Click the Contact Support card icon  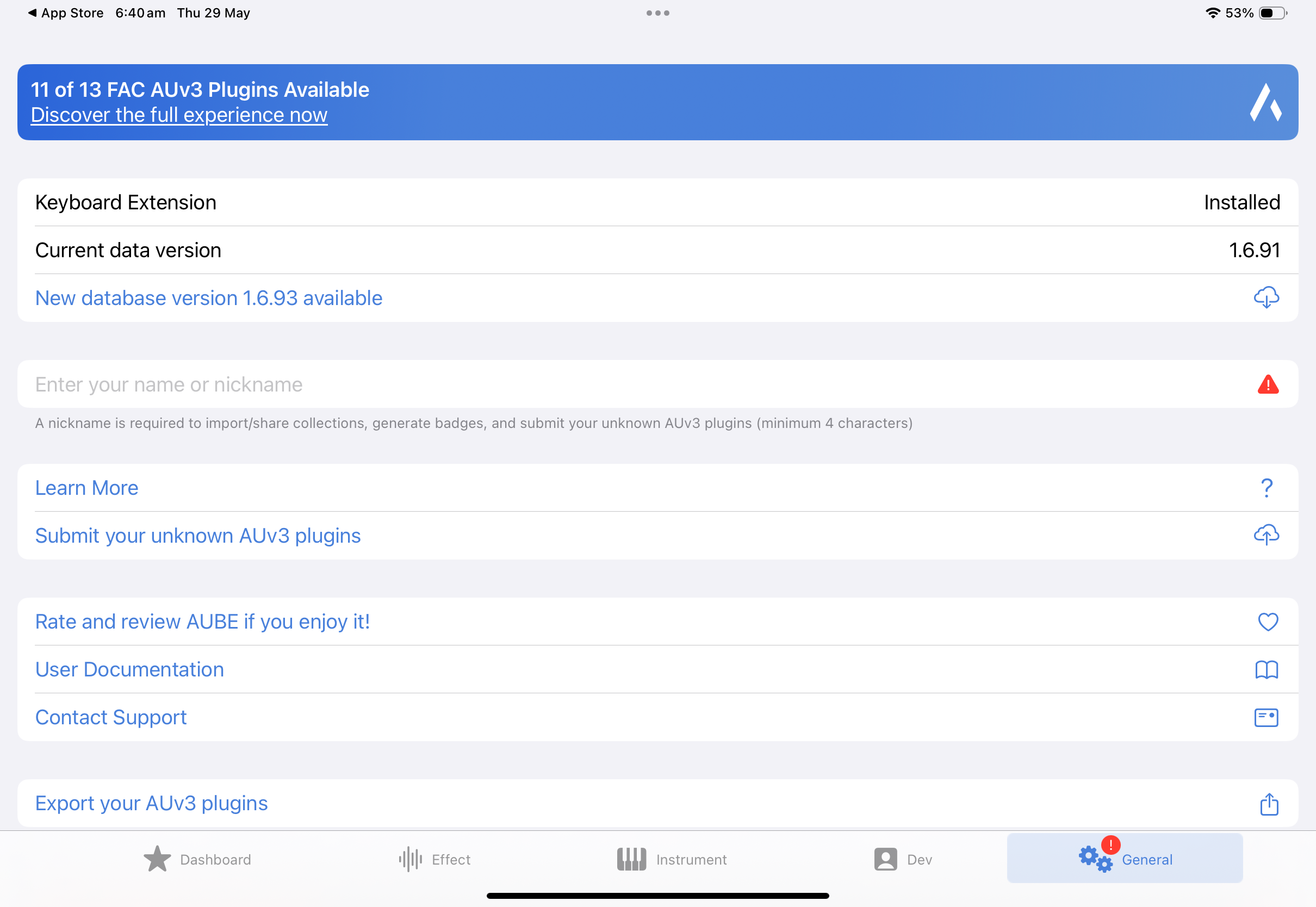point(1266,717)
